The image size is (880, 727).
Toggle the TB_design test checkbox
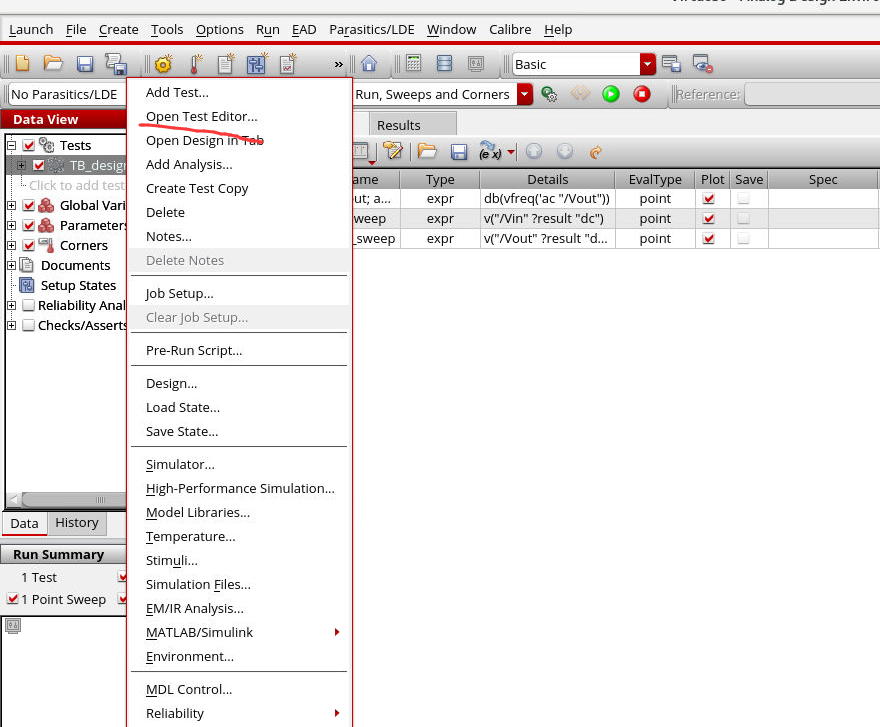(39, 165)
